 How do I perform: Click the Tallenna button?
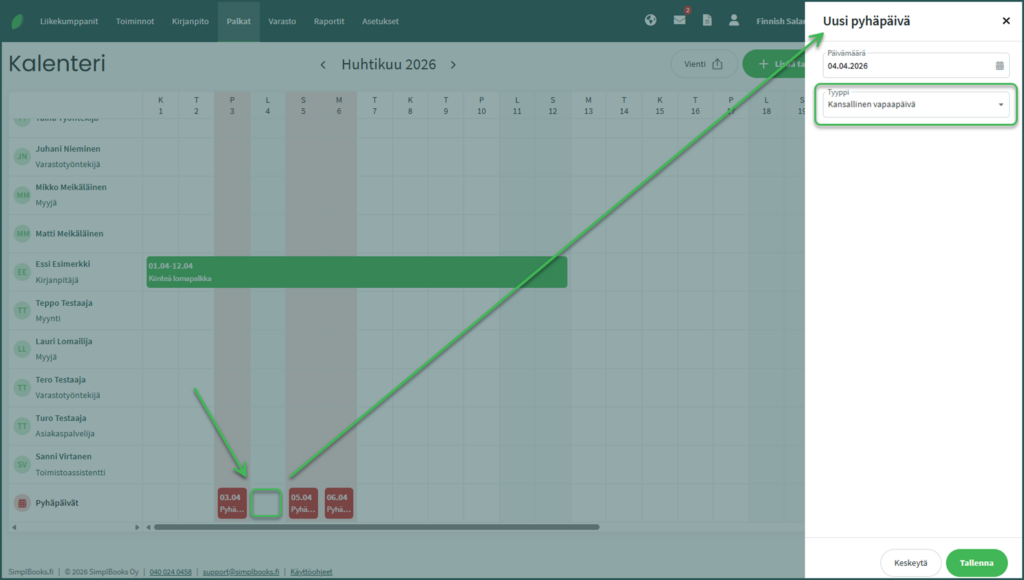(x=976, y=563)
